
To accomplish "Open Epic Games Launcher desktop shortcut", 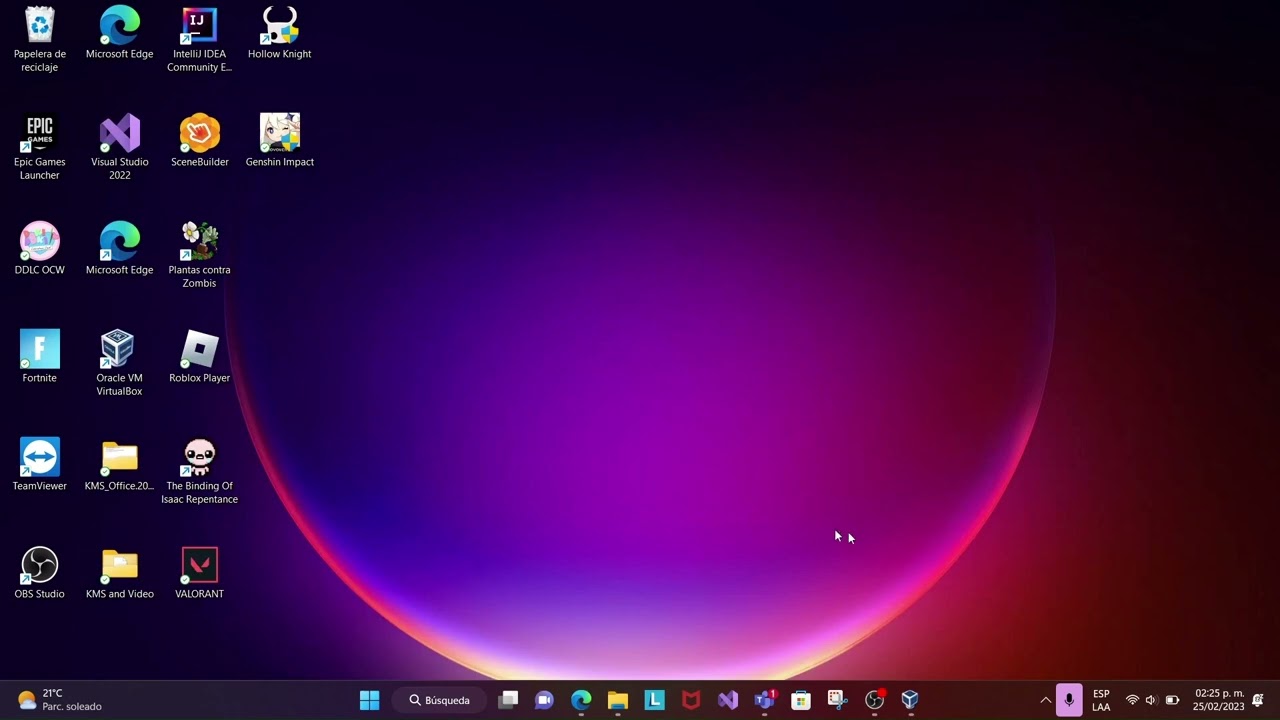I will [x=40, y=148].
